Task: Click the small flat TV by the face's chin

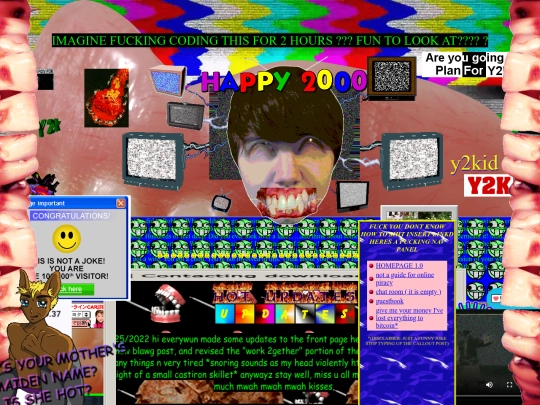Action: (352, 196)
